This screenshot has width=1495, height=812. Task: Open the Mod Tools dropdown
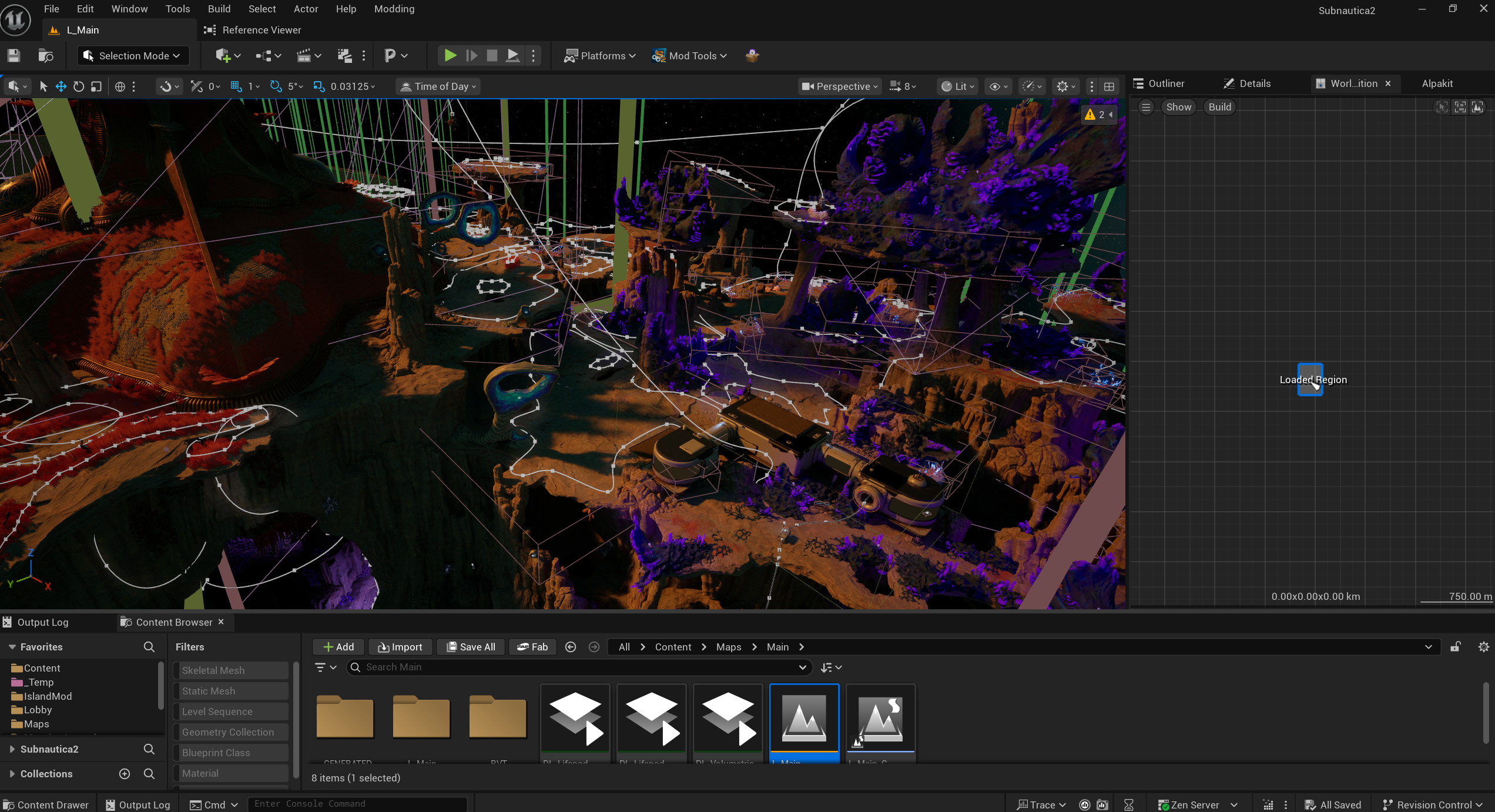pyautogui.click(x=690, y=56)
